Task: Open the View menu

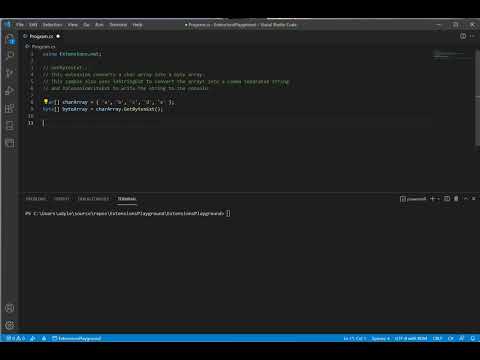Action: click(73, 25)
